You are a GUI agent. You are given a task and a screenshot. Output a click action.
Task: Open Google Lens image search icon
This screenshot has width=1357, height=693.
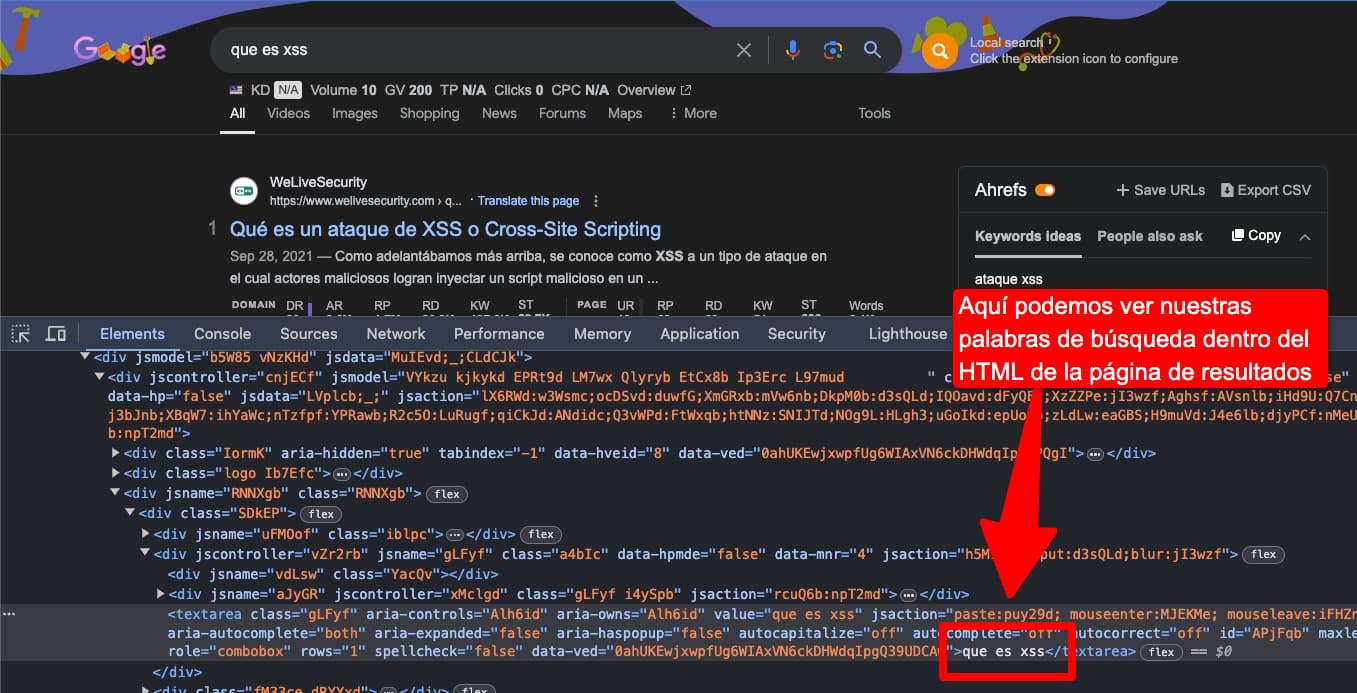coord(832,50)
